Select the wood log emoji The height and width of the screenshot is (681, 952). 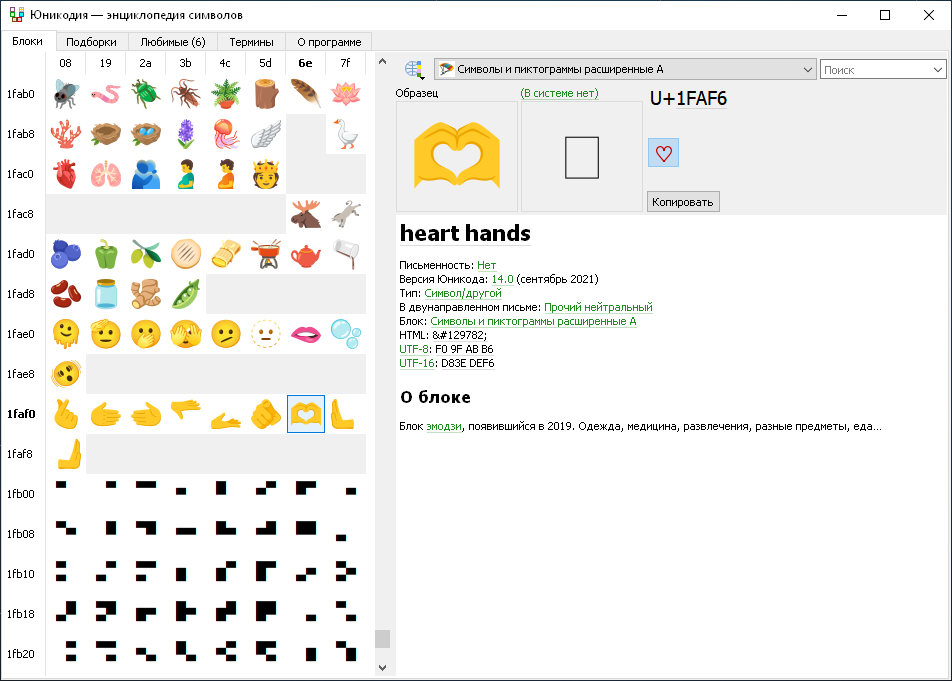pos(266,94)
